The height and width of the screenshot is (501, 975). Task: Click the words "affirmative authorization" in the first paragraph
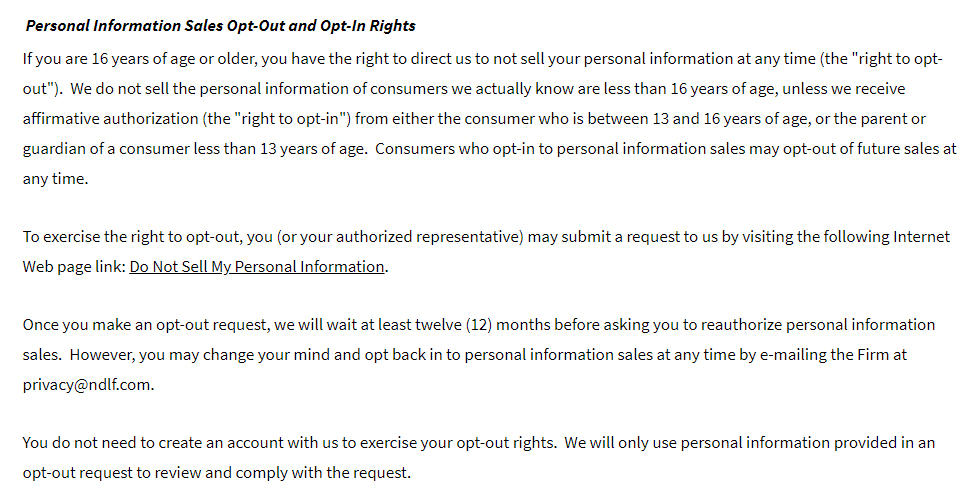tap(111, 119)
